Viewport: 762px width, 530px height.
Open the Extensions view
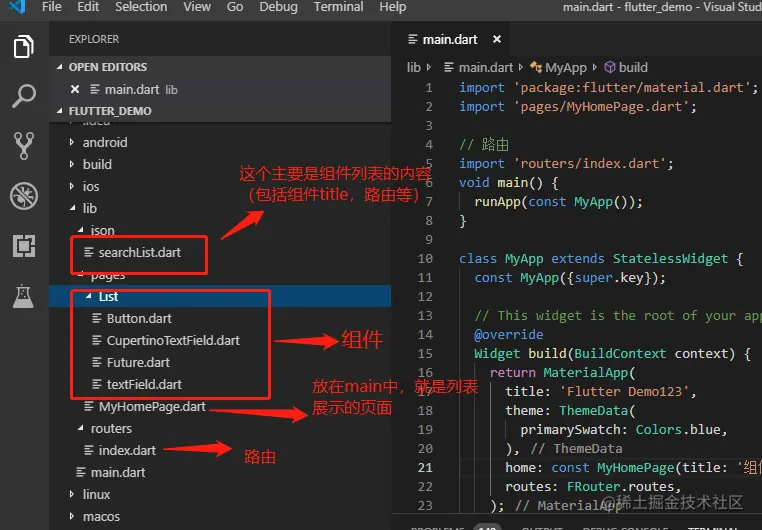(x=23, y=246)
